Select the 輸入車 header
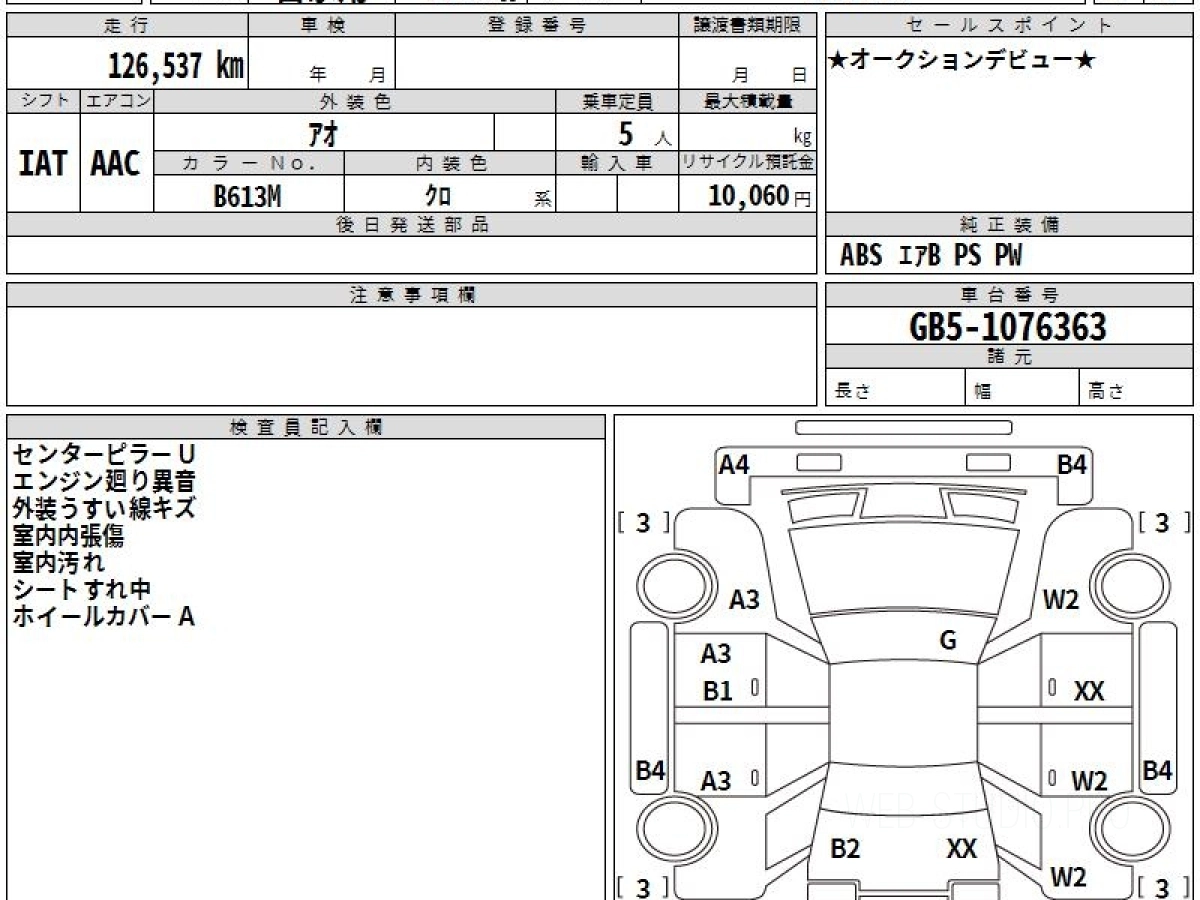The image size is (1200, 900). tap(617, 164)
